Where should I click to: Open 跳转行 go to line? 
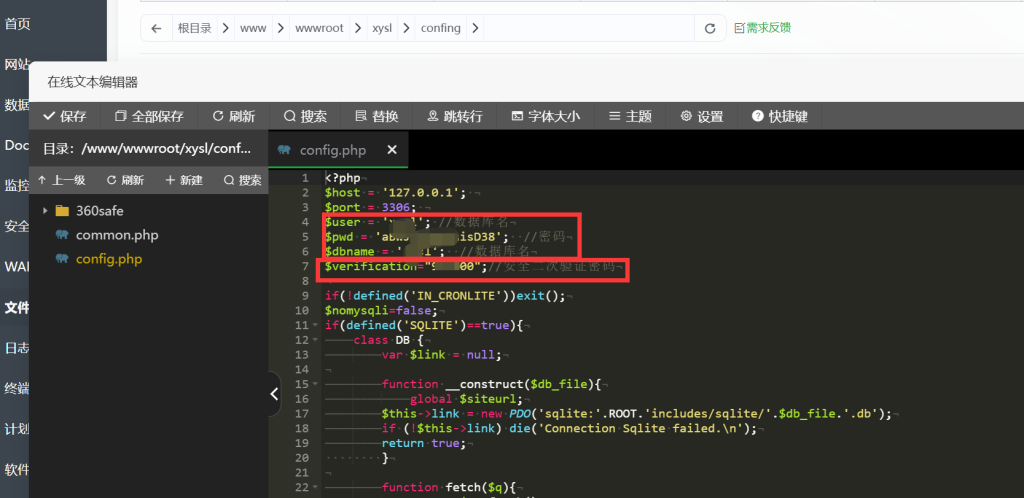[455, 116]
